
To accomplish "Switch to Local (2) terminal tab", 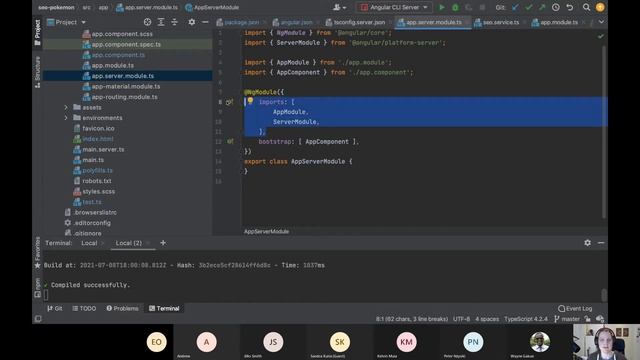I will (x=129, y=243).
